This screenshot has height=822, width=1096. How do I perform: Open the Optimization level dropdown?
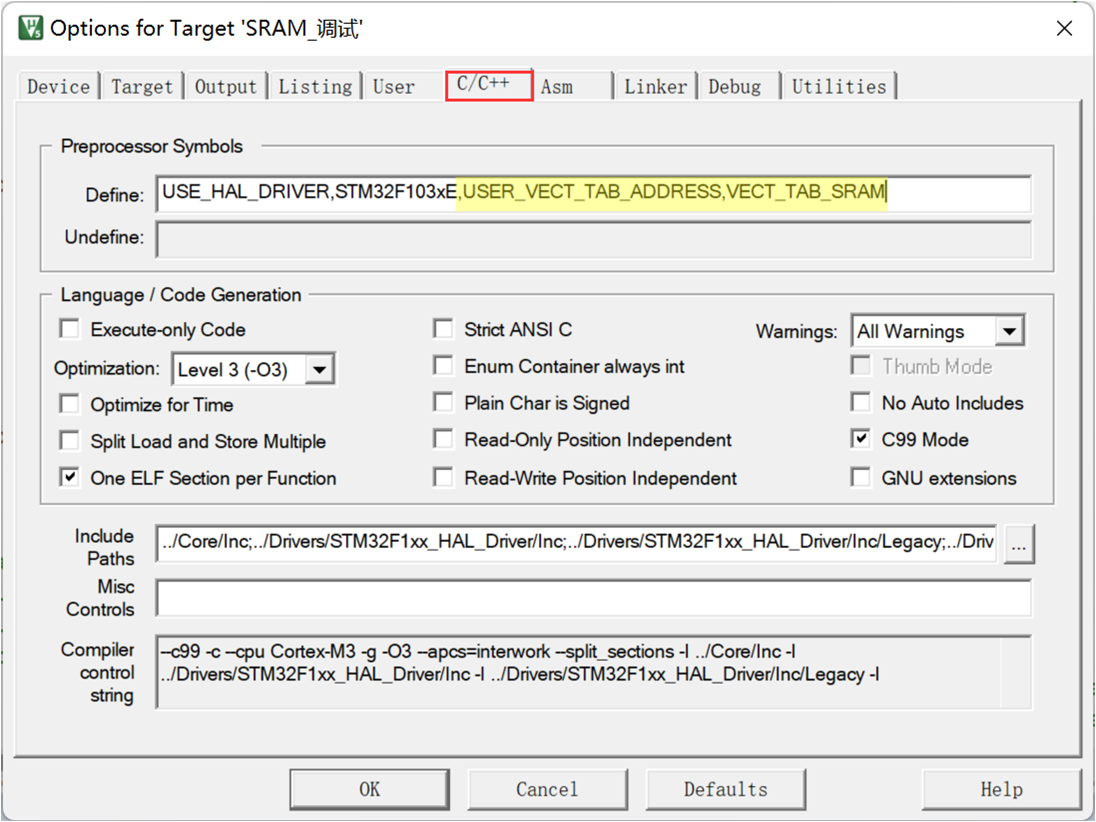click(x=319, y=370)
